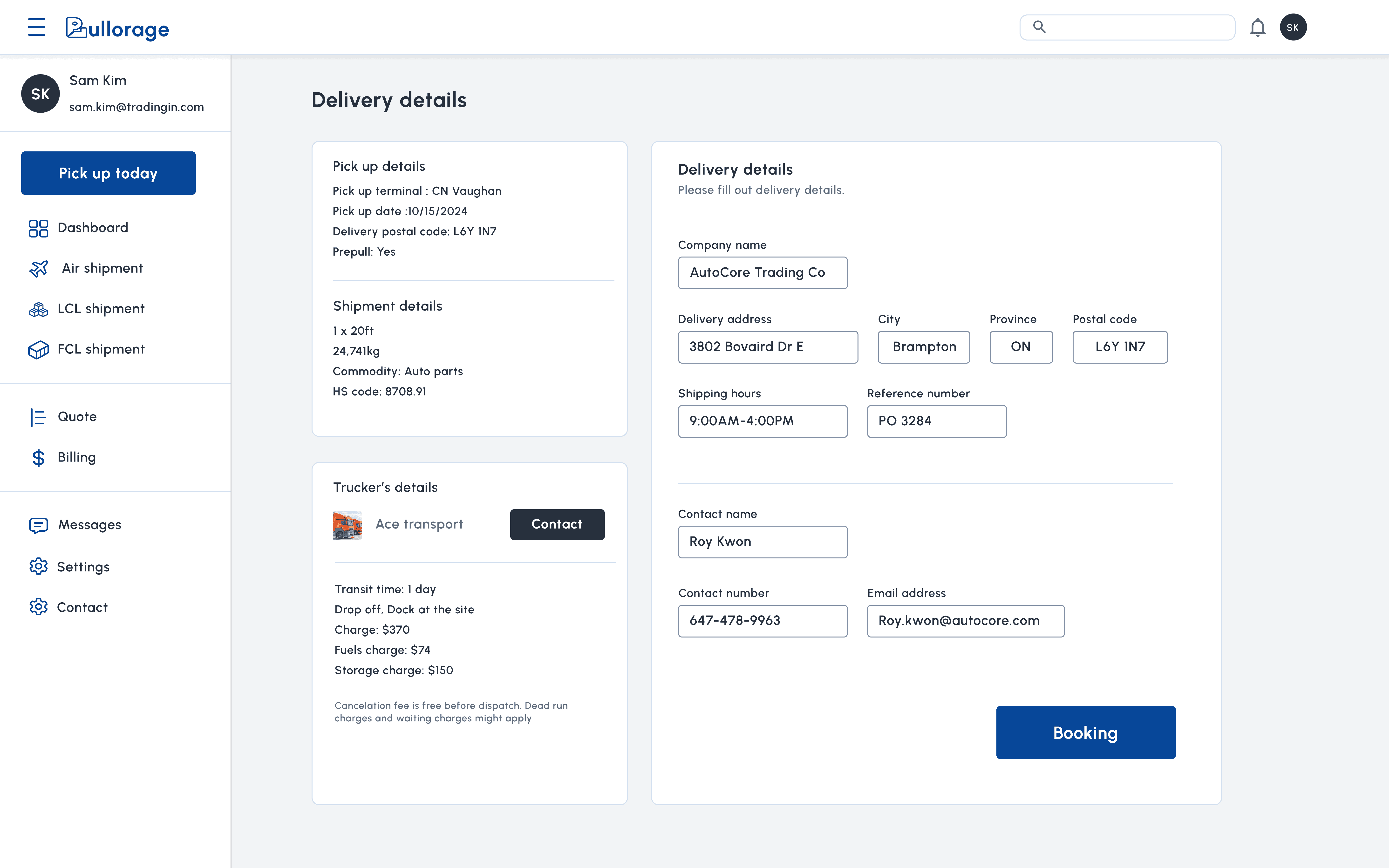This screenshot has width=1389, height=868.
Task: Click the Dashboard grid icon
Action: pos(38,228)
